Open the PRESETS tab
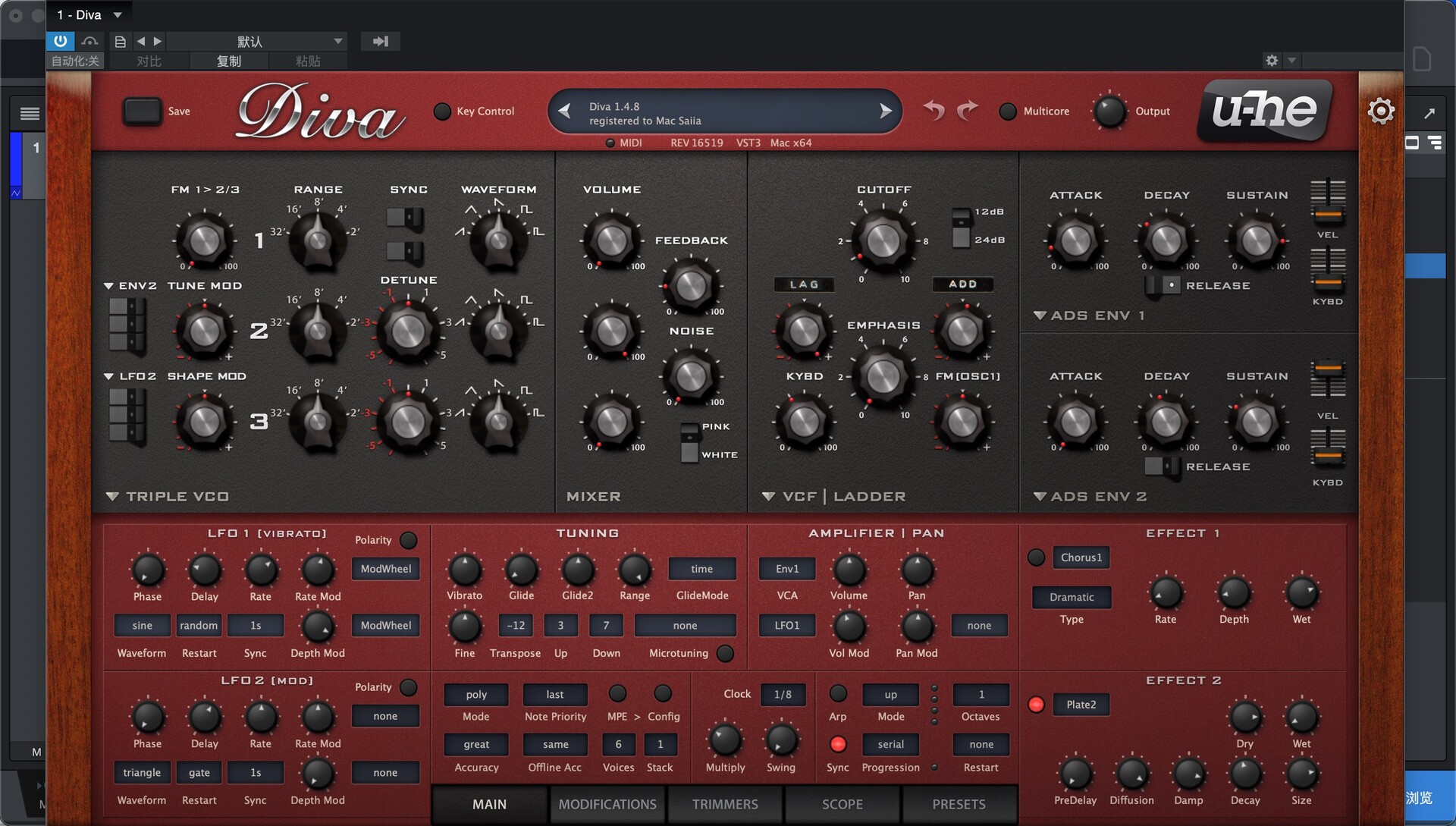1456x826 pixels. pyautogui.click(x=959, y=804)
